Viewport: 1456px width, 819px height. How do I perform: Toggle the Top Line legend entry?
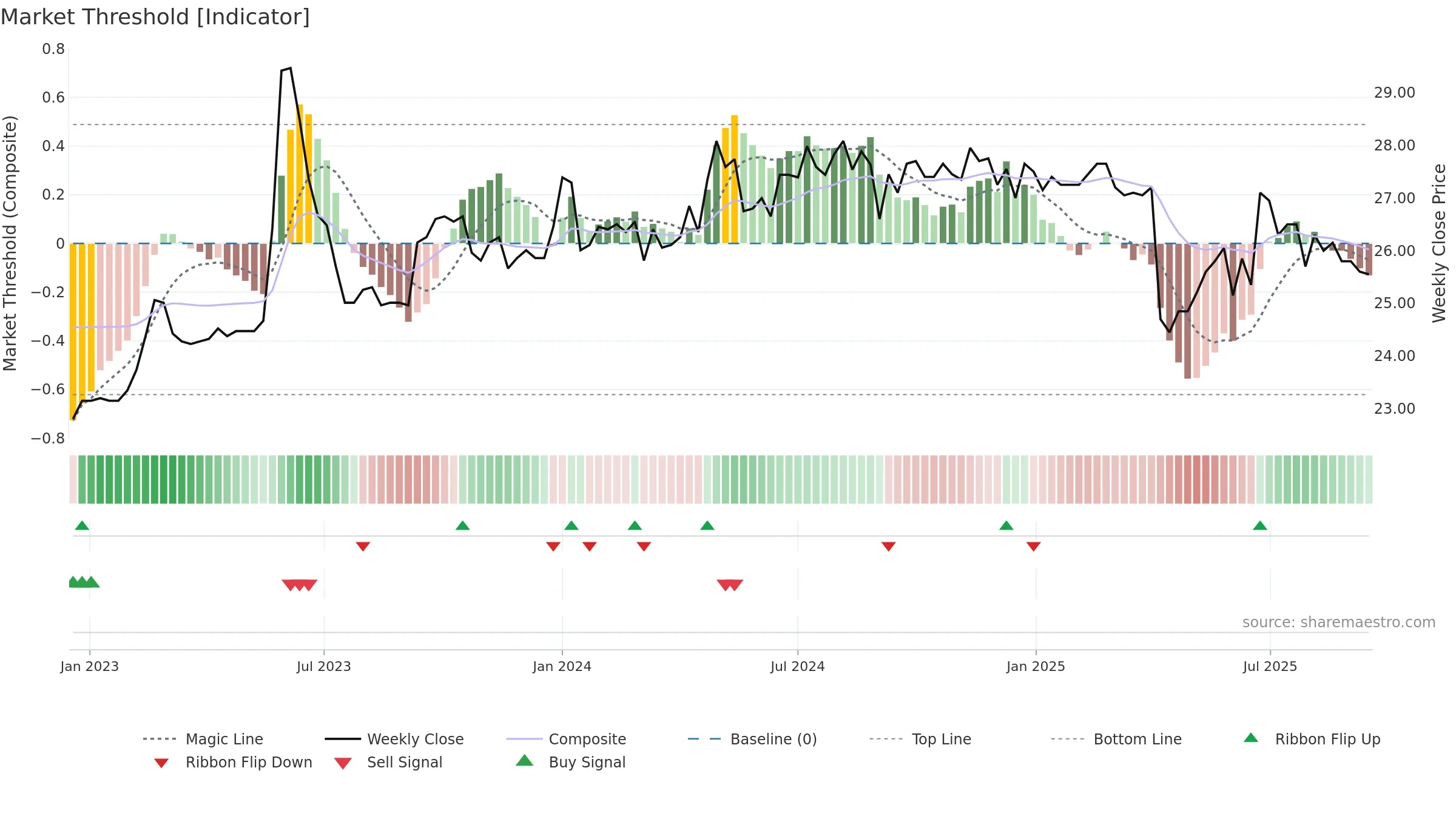pyautogui.click(x=920, y=739)
